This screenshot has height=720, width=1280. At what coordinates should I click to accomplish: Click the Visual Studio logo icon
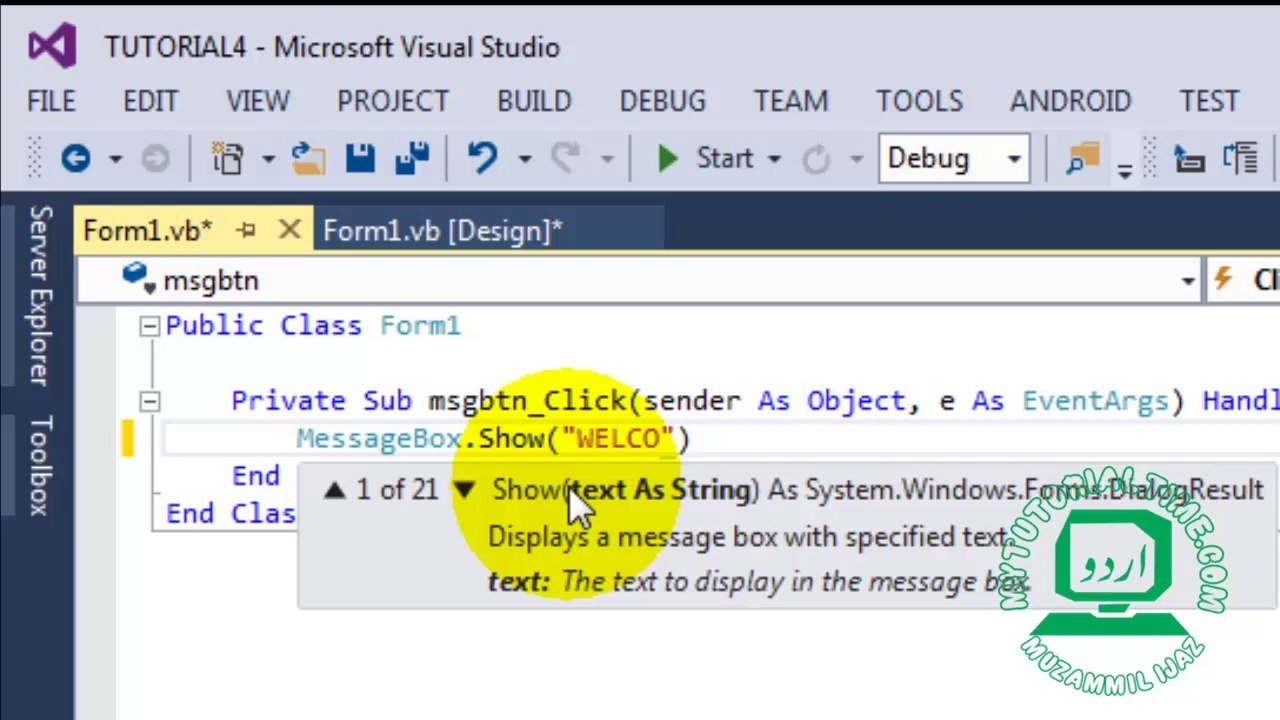click(53, 46)
